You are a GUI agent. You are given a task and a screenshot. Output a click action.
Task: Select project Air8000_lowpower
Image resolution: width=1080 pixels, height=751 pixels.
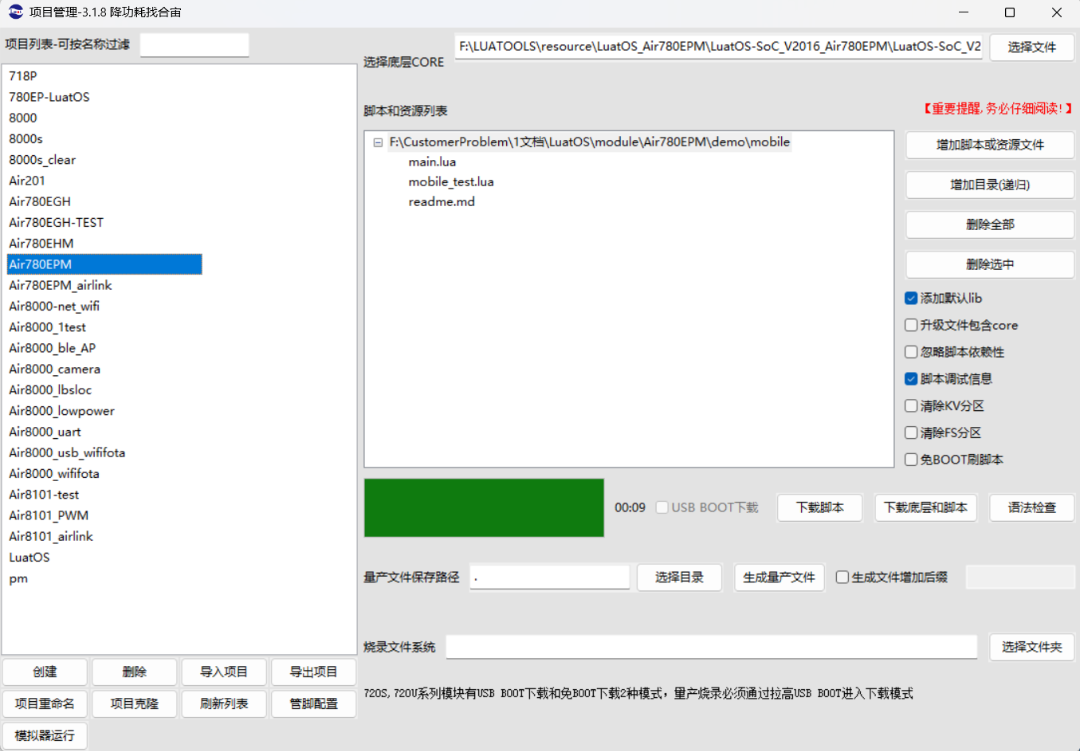[61, 411]
